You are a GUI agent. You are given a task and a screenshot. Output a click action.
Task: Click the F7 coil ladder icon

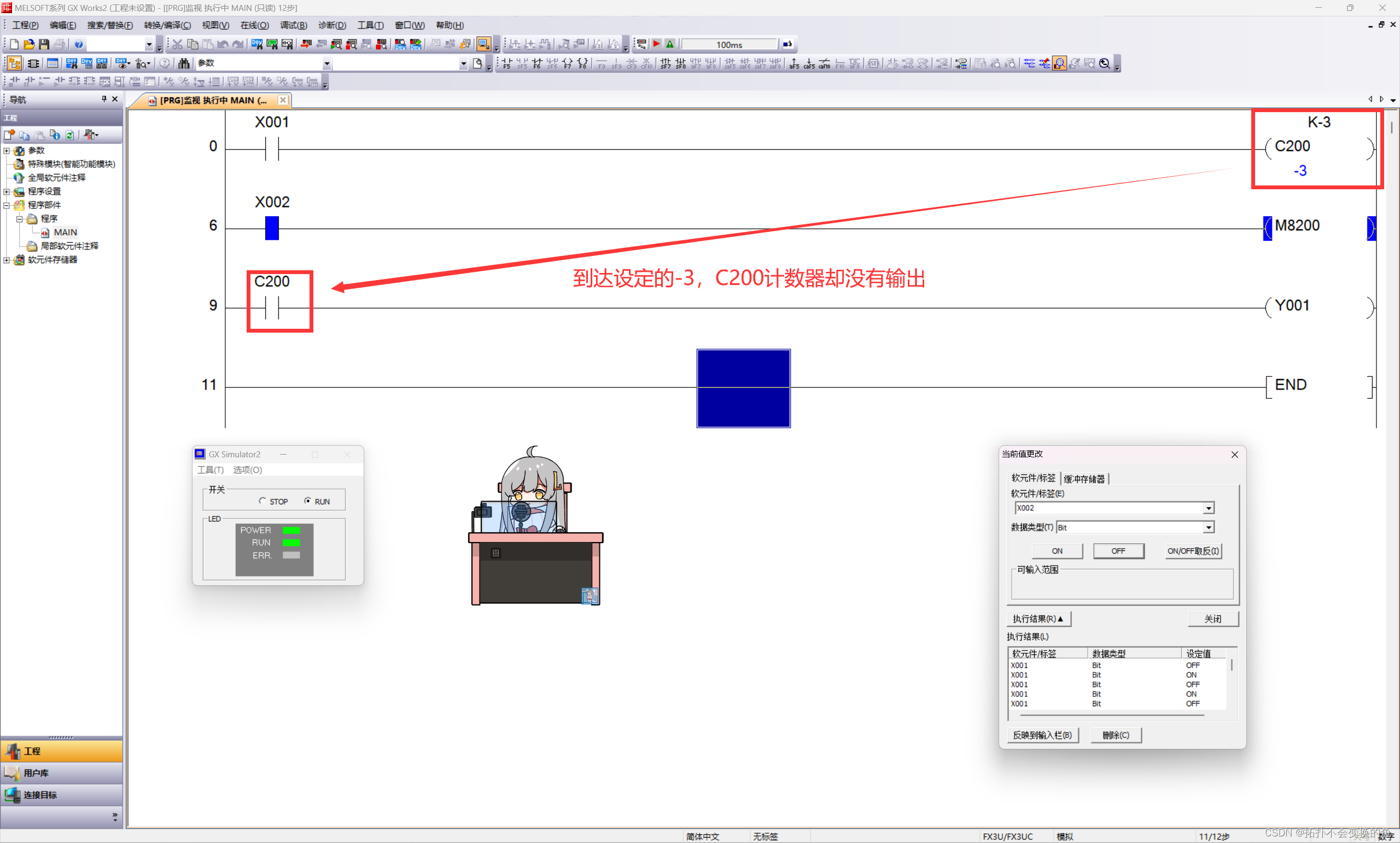click(567, 63)
